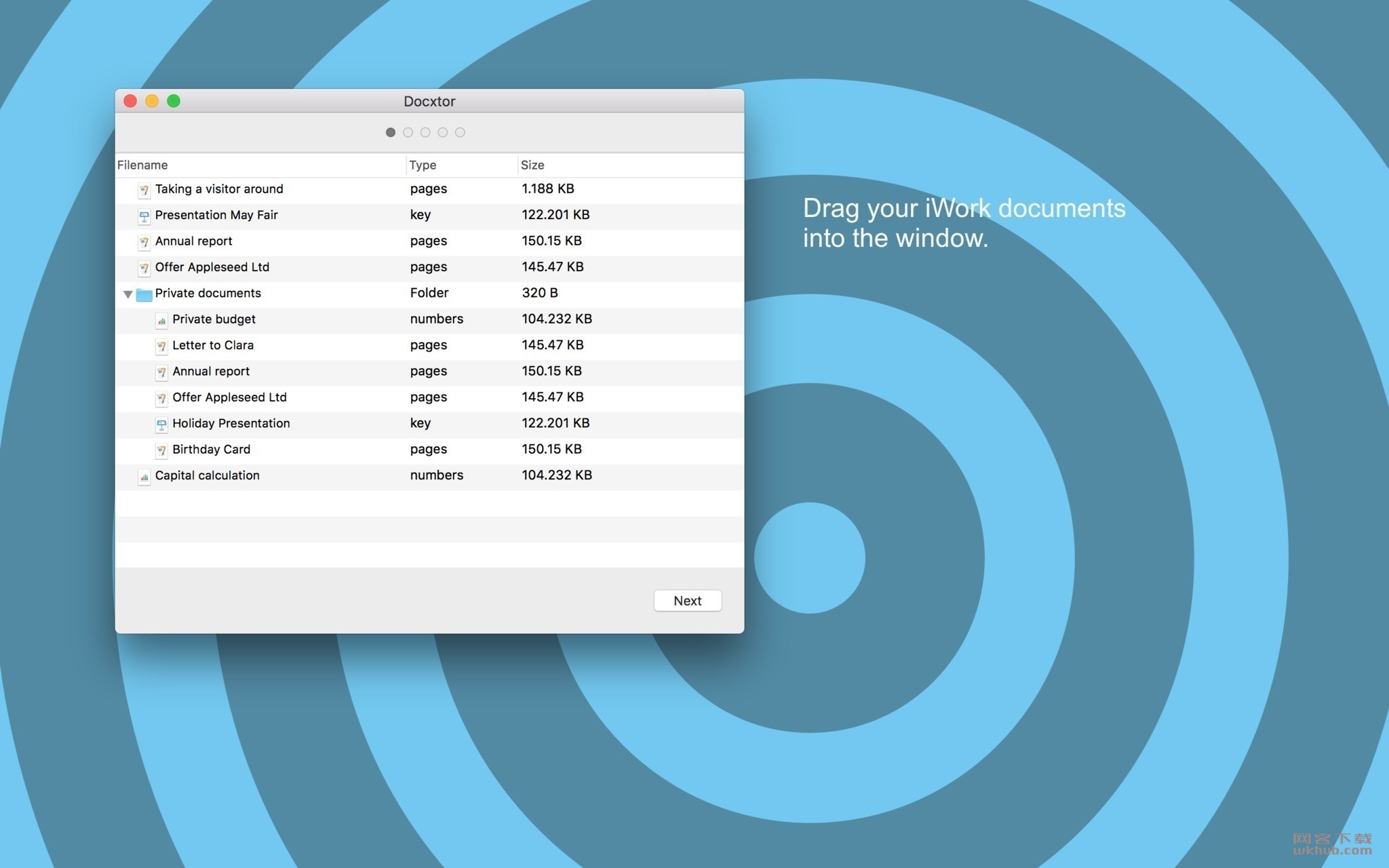Click the Numbers icon beside Private budget

161,320
